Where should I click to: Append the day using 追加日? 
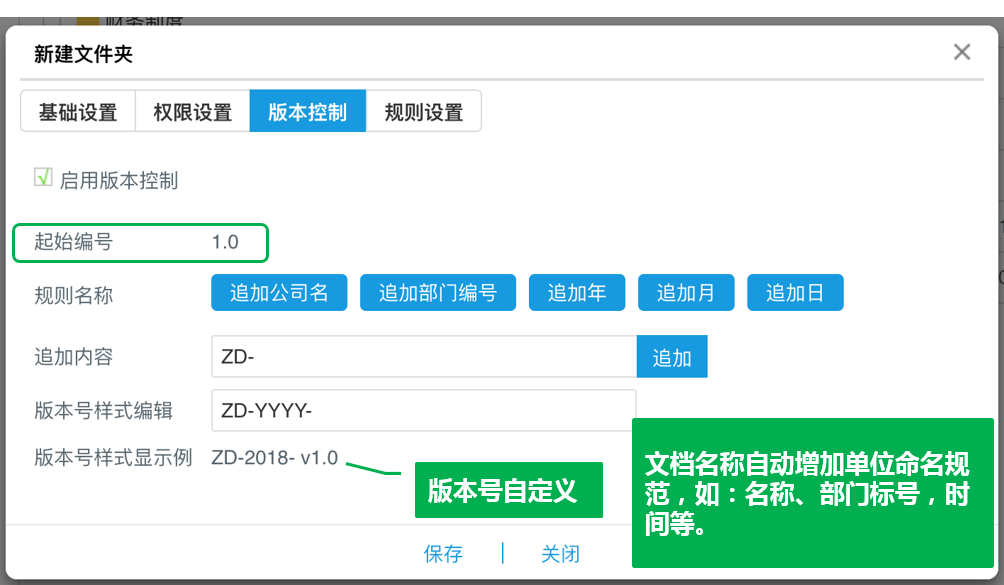click(x=794, y=292)
